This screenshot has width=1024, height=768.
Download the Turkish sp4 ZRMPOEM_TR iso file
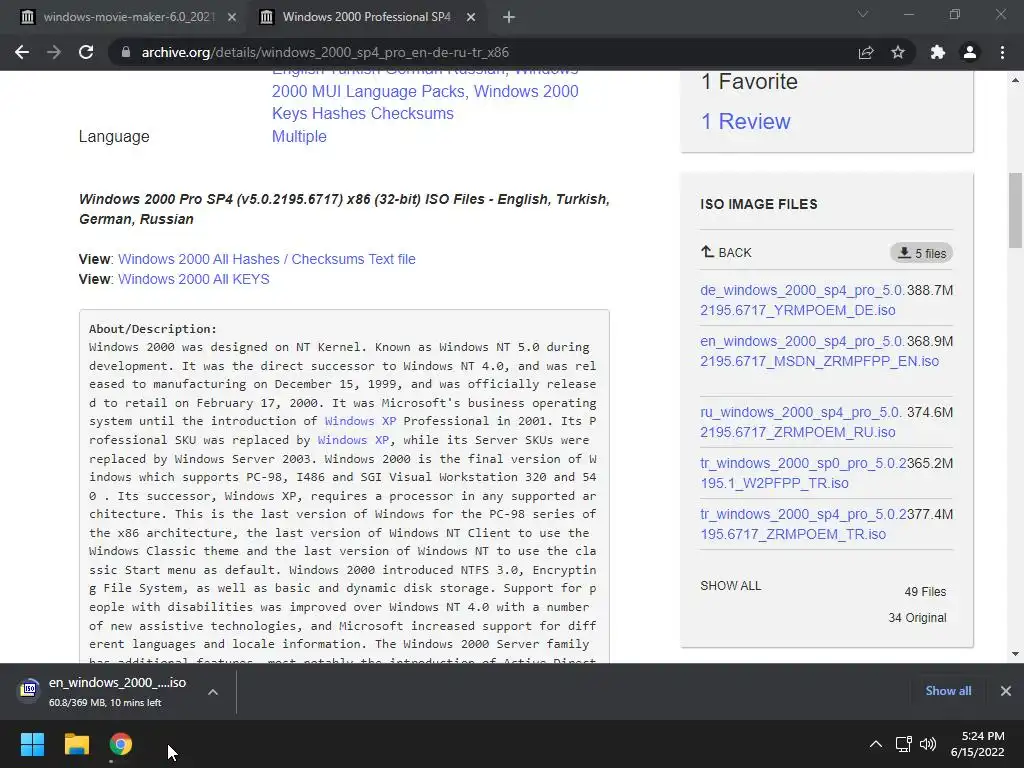tap(803, 524)
